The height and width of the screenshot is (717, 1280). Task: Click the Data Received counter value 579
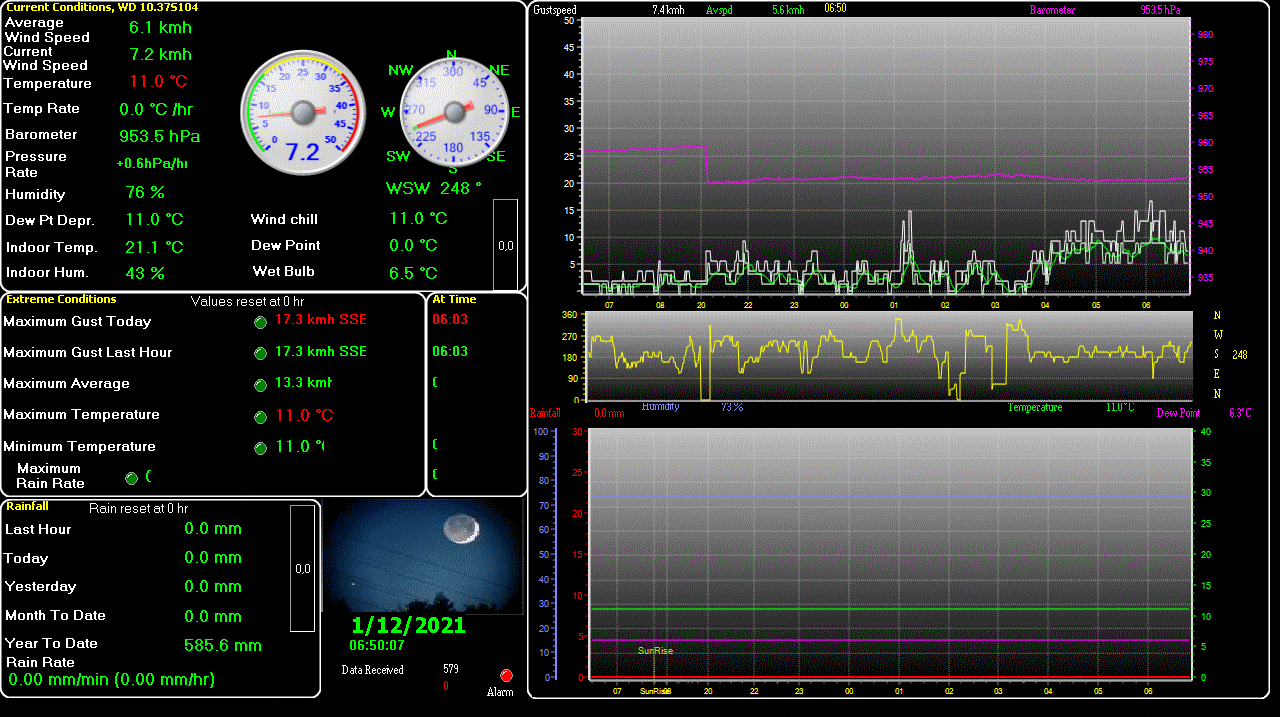pyautogui.click(x=450, y=669)
